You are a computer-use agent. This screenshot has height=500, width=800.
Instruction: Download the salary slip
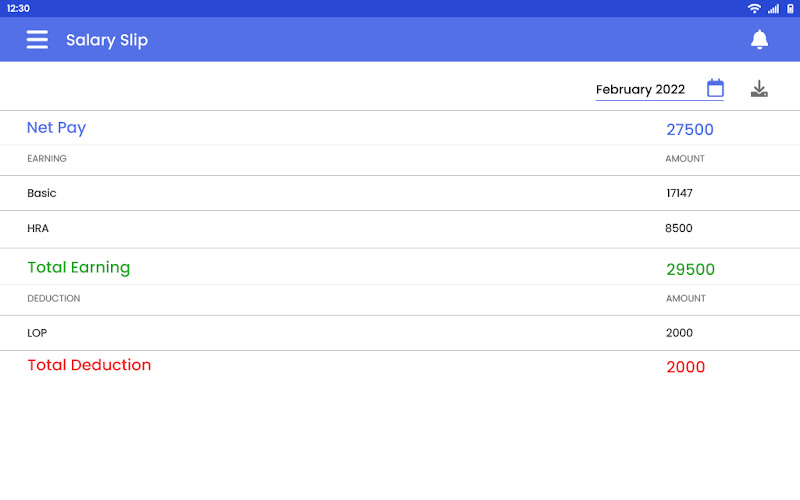[x=759, y=89]
